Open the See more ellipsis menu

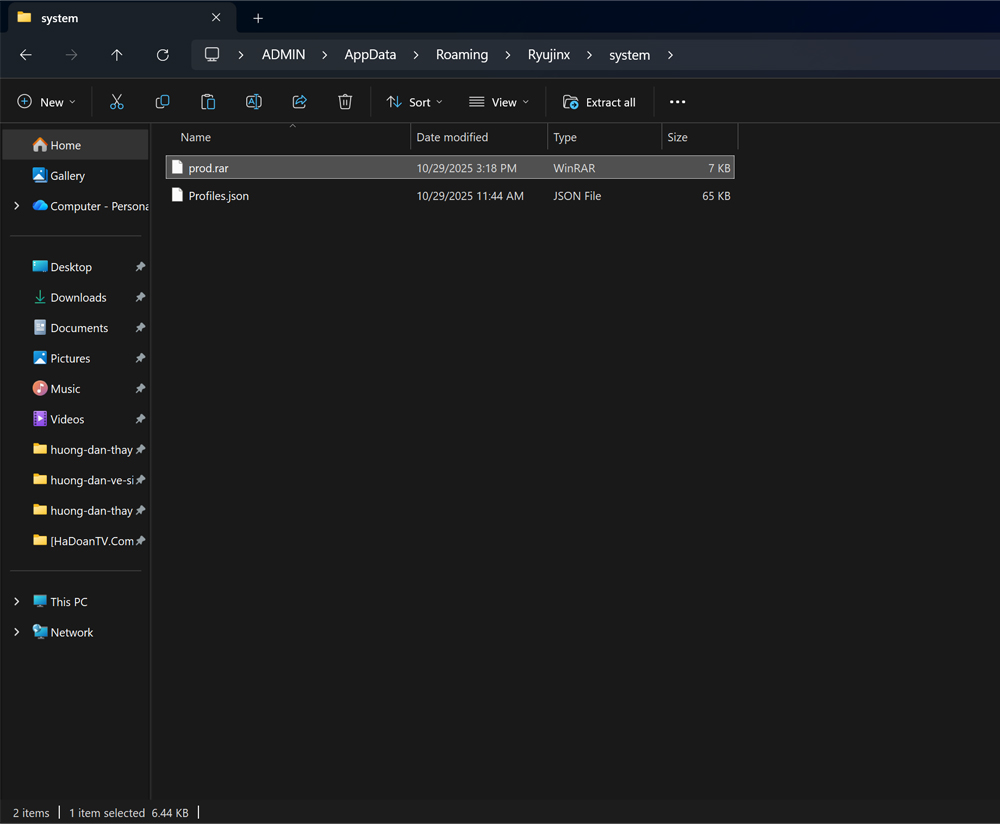pos(678,102)
